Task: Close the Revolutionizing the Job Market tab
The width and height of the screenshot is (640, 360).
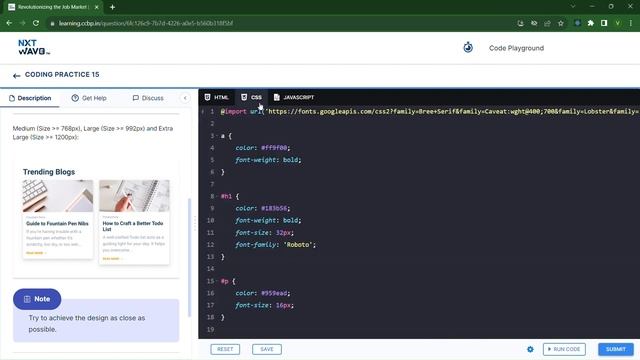Action: click(96, 7)
